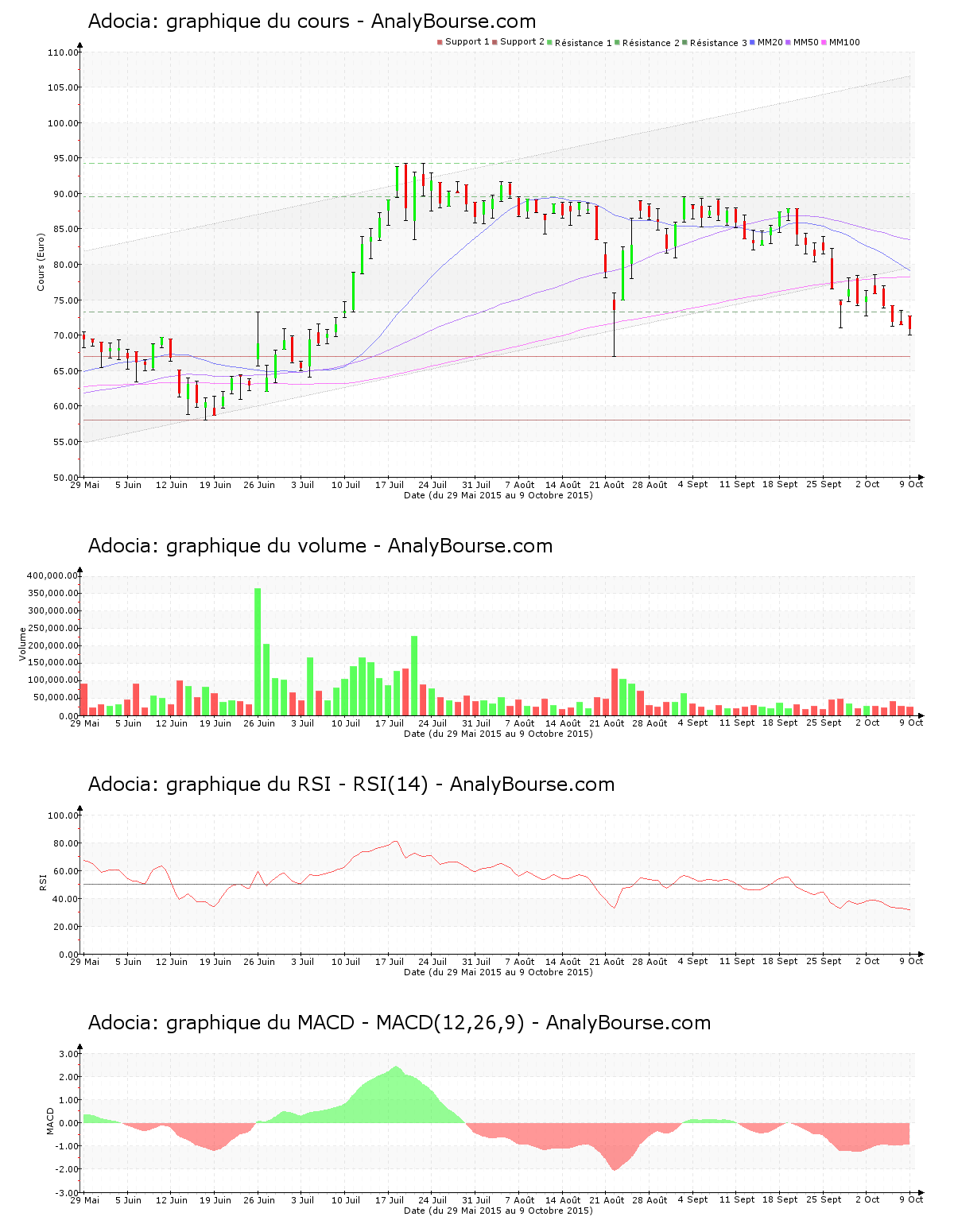Image resolution: width=954 pixels, height=1232 pixels.
Task: Click the date range caption under MACD chart
Action: [498, 1211]
